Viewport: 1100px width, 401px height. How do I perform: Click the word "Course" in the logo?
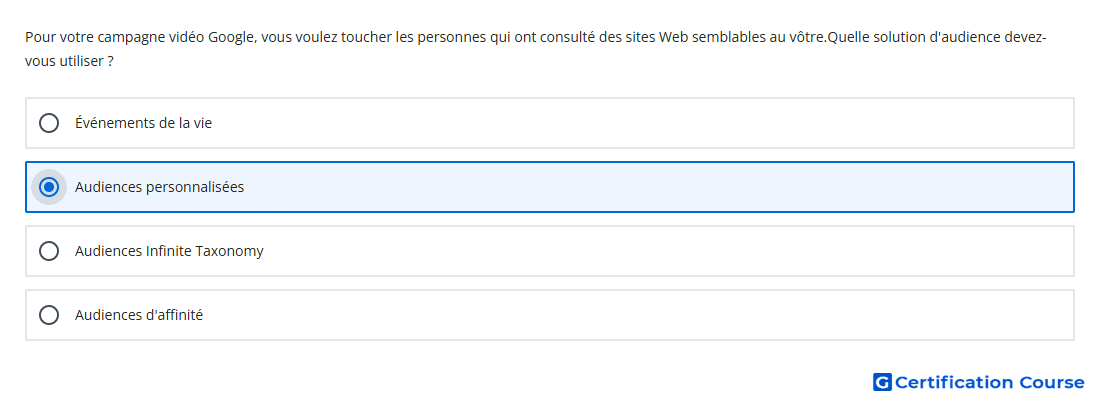1052,382
